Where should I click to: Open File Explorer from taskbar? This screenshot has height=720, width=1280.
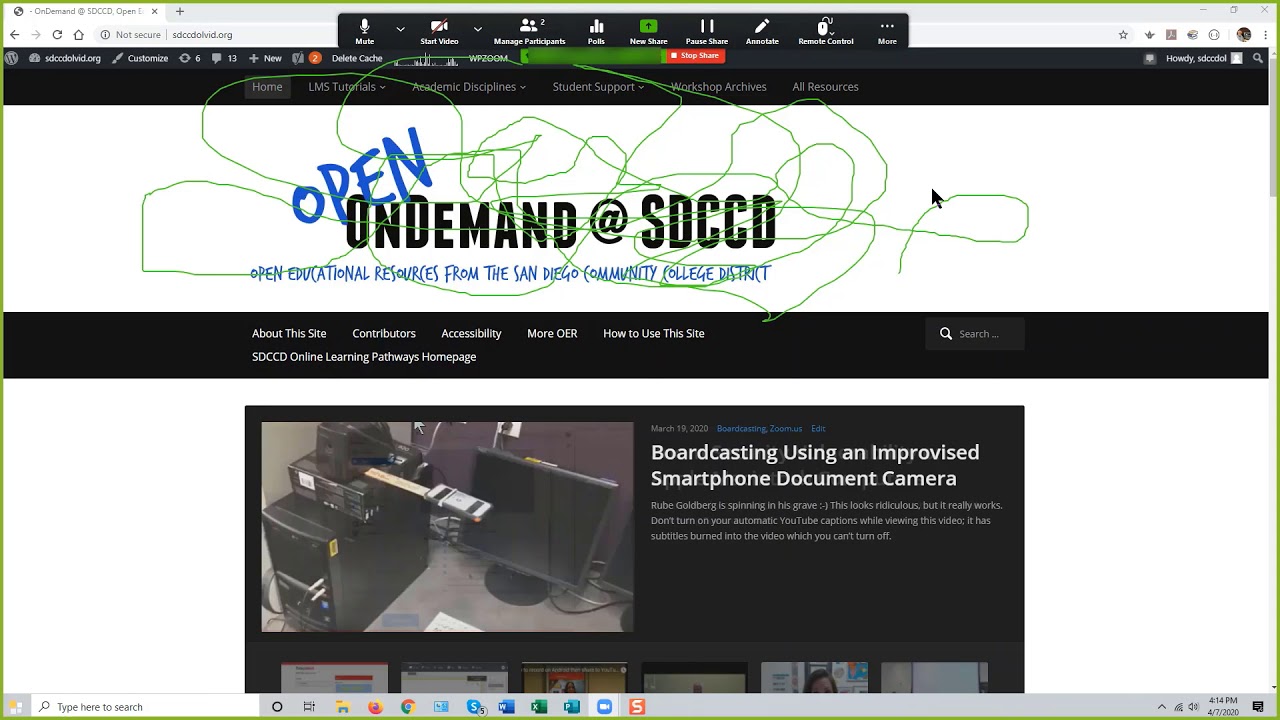point(342,707)
